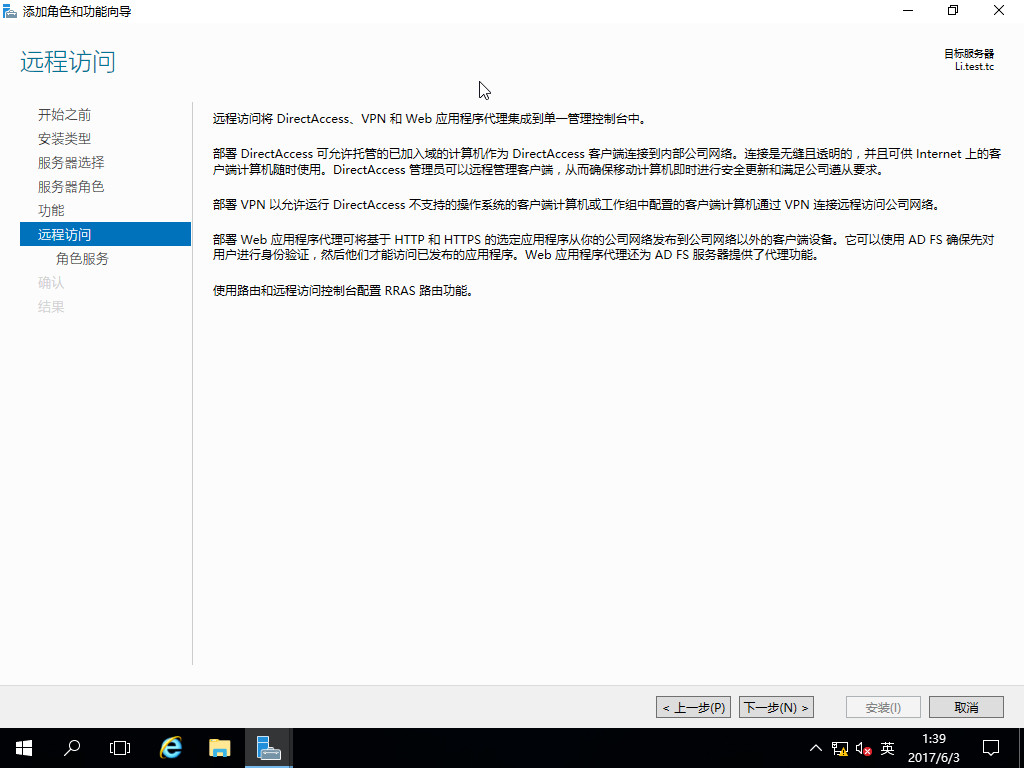1024x768 pixels.
Task: Launch Internet Explorer from taskbar
Action: pos(171,748)
